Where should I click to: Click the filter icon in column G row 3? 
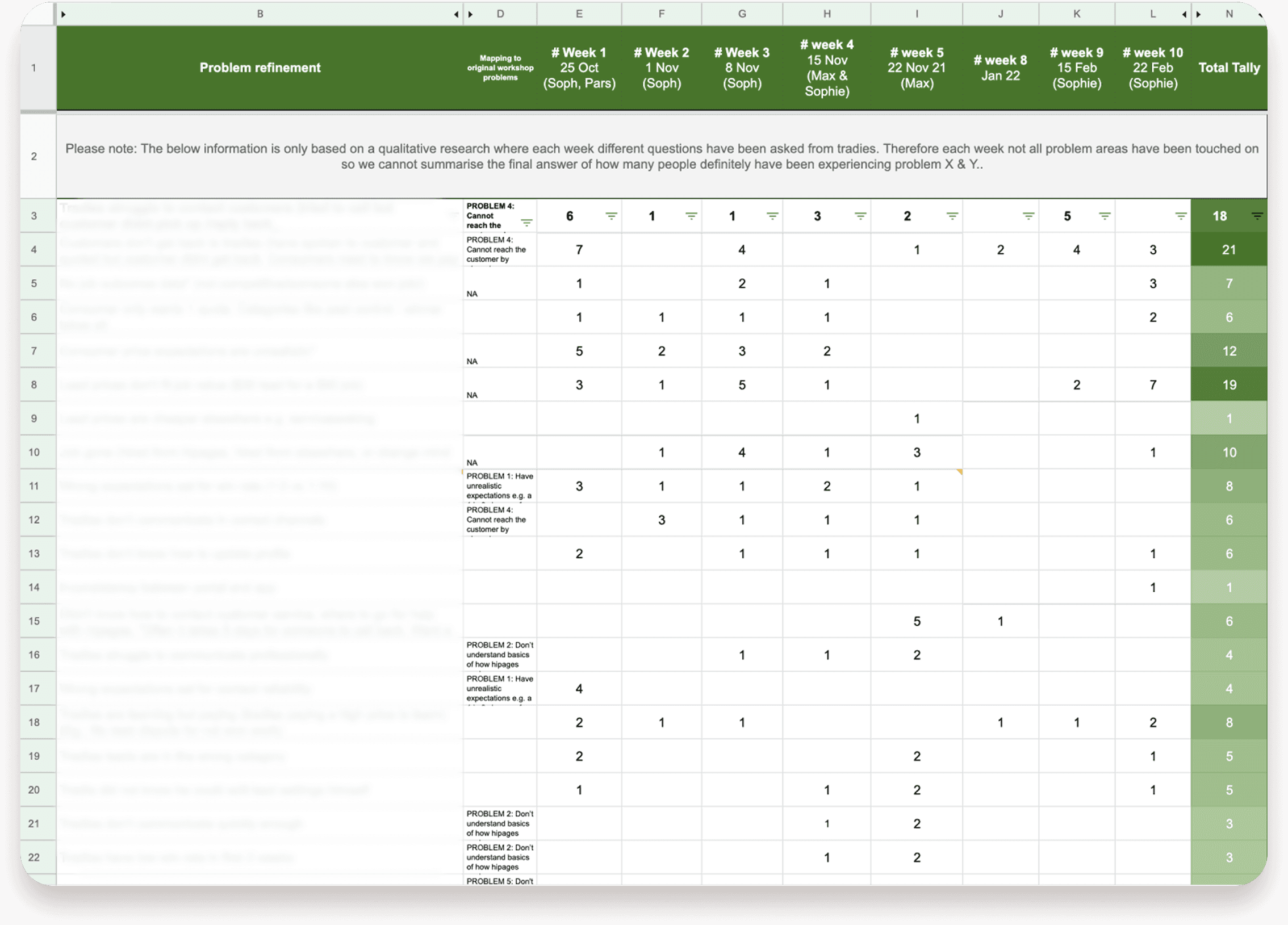(x=772, y=216)
